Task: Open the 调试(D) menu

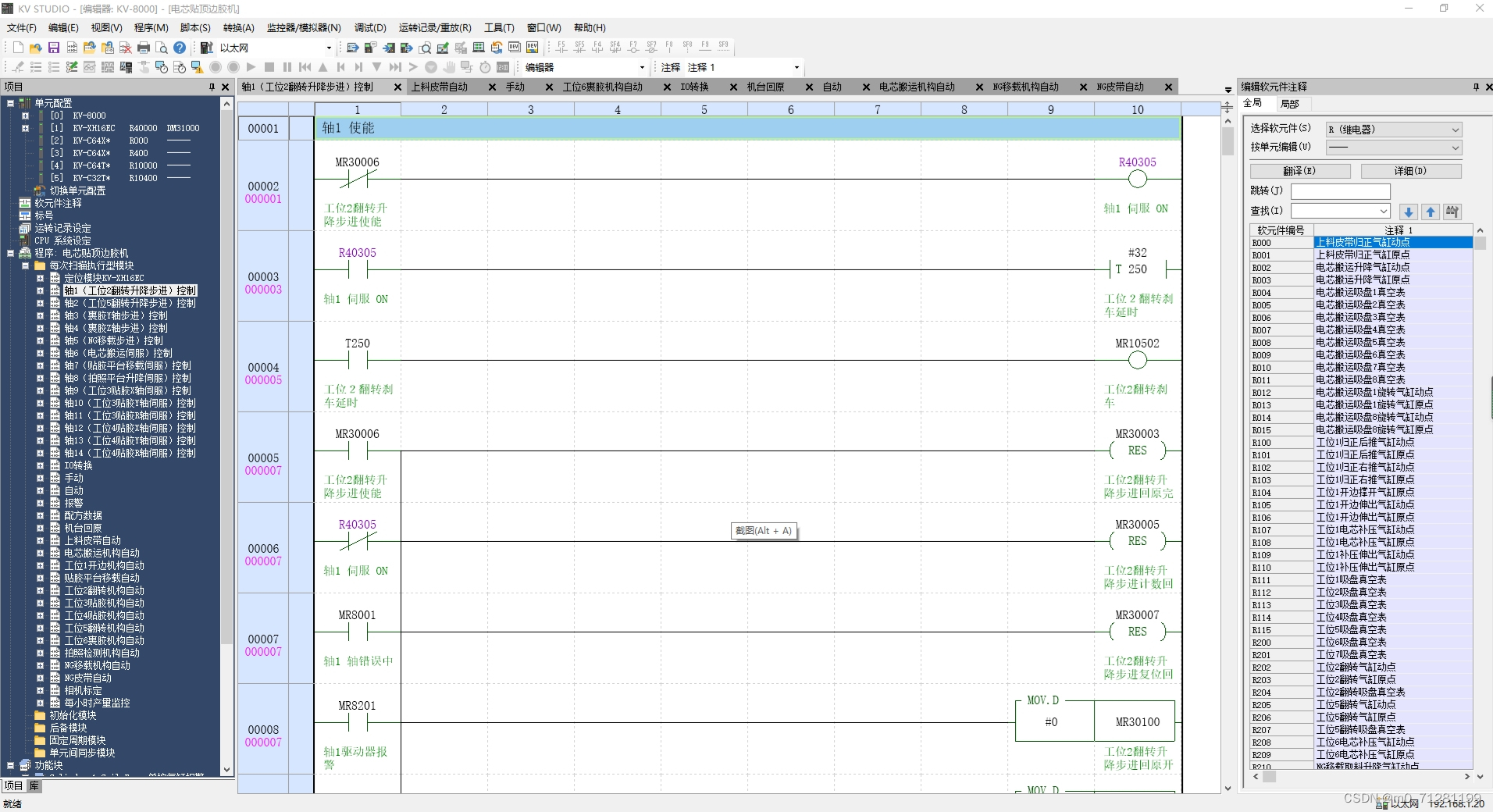Action: 370,27
